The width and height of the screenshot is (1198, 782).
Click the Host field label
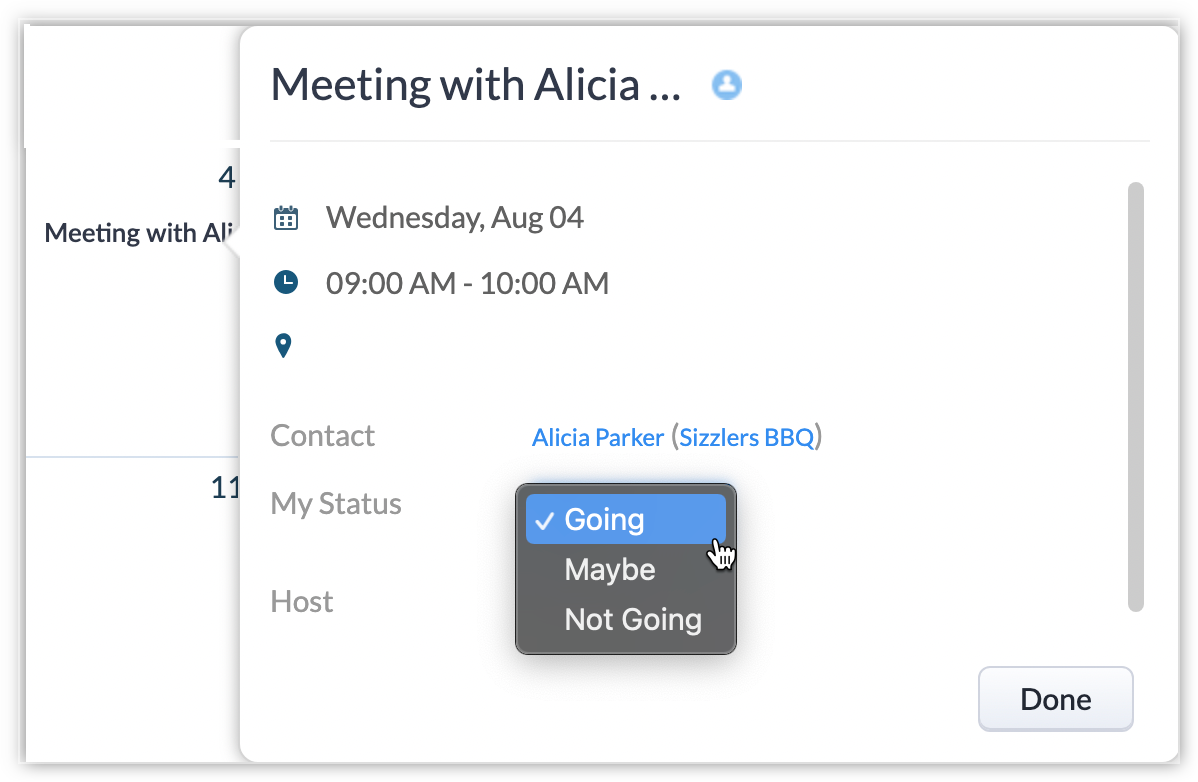(302, 601)
